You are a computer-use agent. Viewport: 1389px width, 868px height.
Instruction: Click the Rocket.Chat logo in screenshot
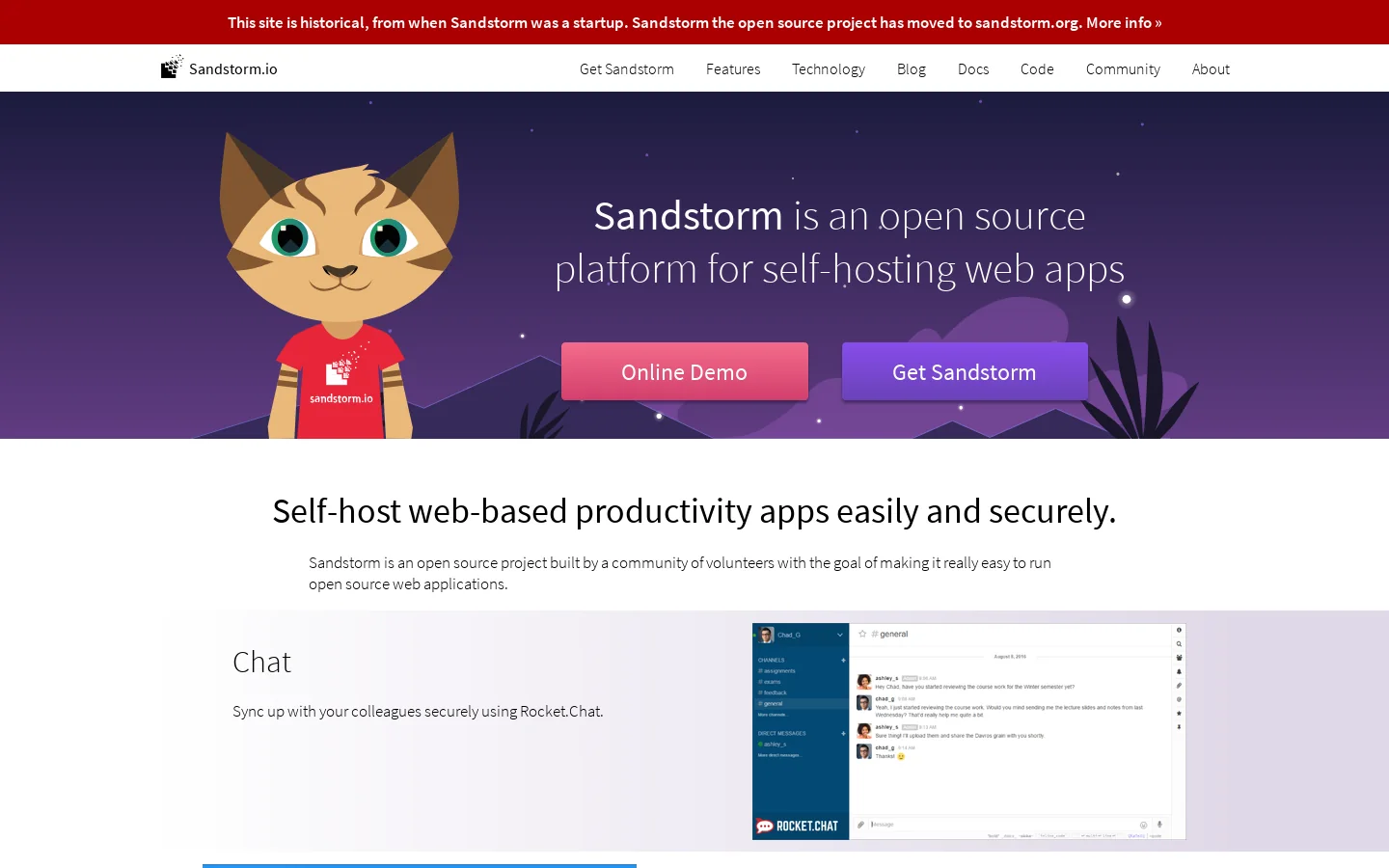pyautogui.click(x=798, y=827)
